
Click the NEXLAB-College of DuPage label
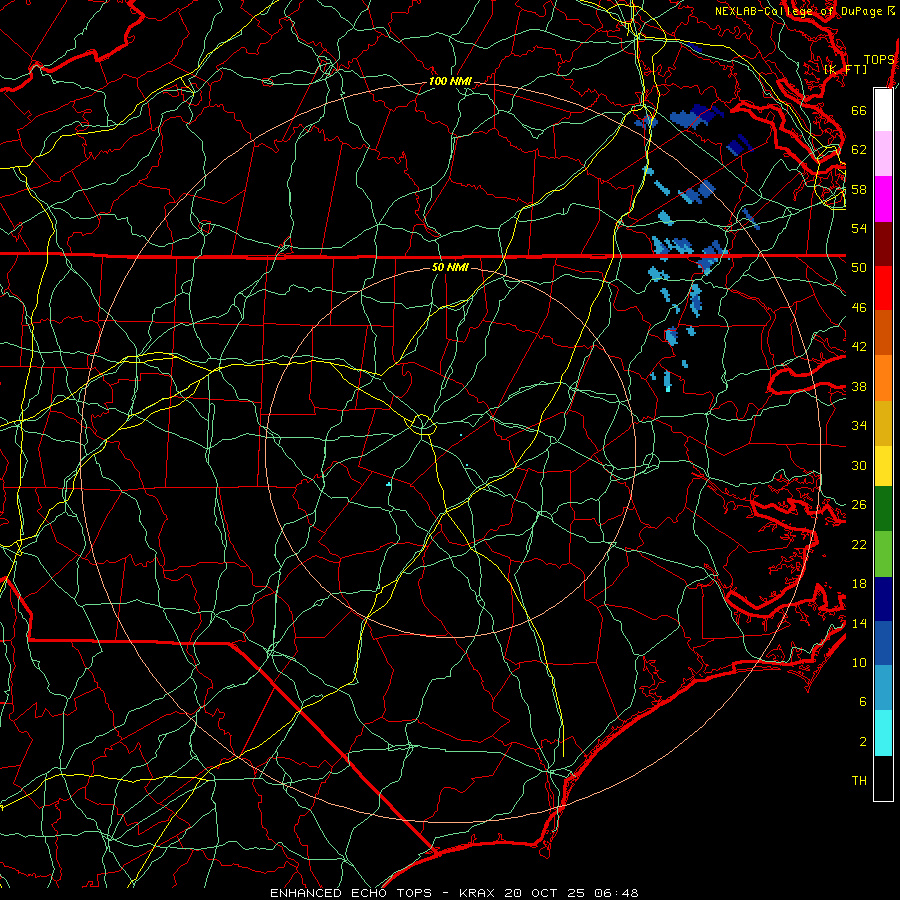[x=798, y=11]
